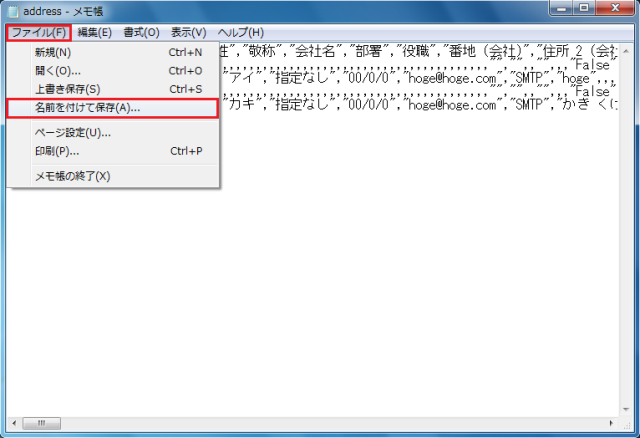Viewport: 640px width, 438px height.
Task: Click the text "アイ" in the text area
Action: (242, 78)
